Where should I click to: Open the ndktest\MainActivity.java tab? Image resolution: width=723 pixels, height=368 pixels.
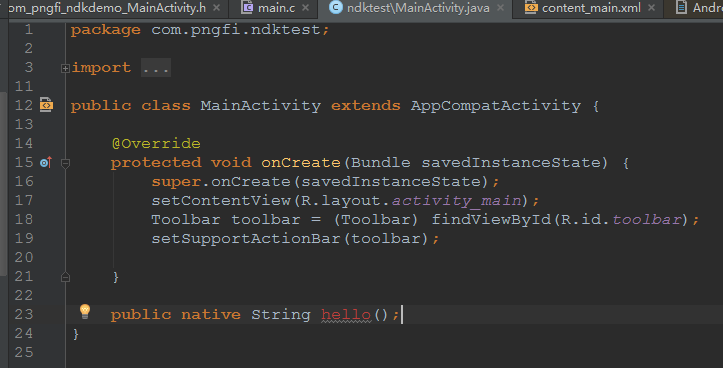(x=418, y=7)
